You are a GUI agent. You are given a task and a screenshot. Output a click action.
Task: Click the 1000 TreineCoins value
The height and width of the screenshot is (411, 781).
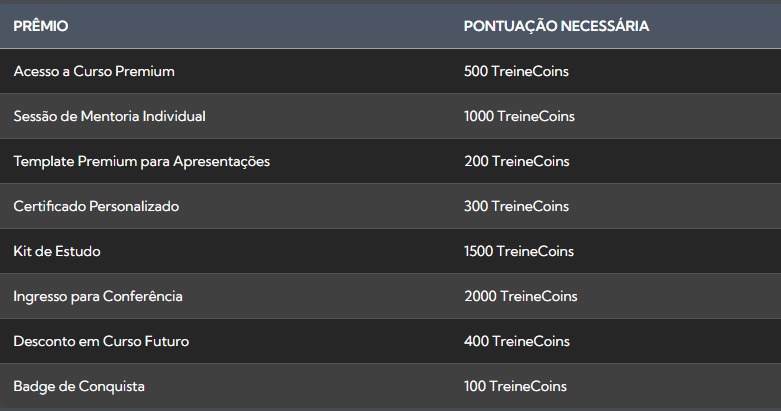(519, 116)
